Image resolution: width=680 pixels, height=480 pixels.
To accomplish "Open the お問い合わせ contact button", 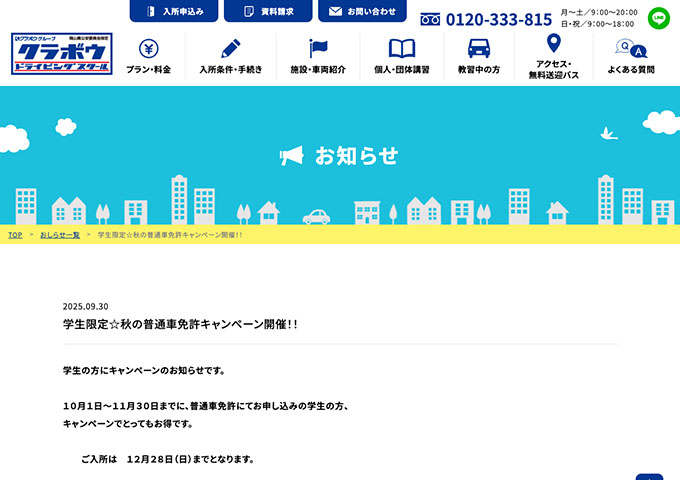I will 362,11.
